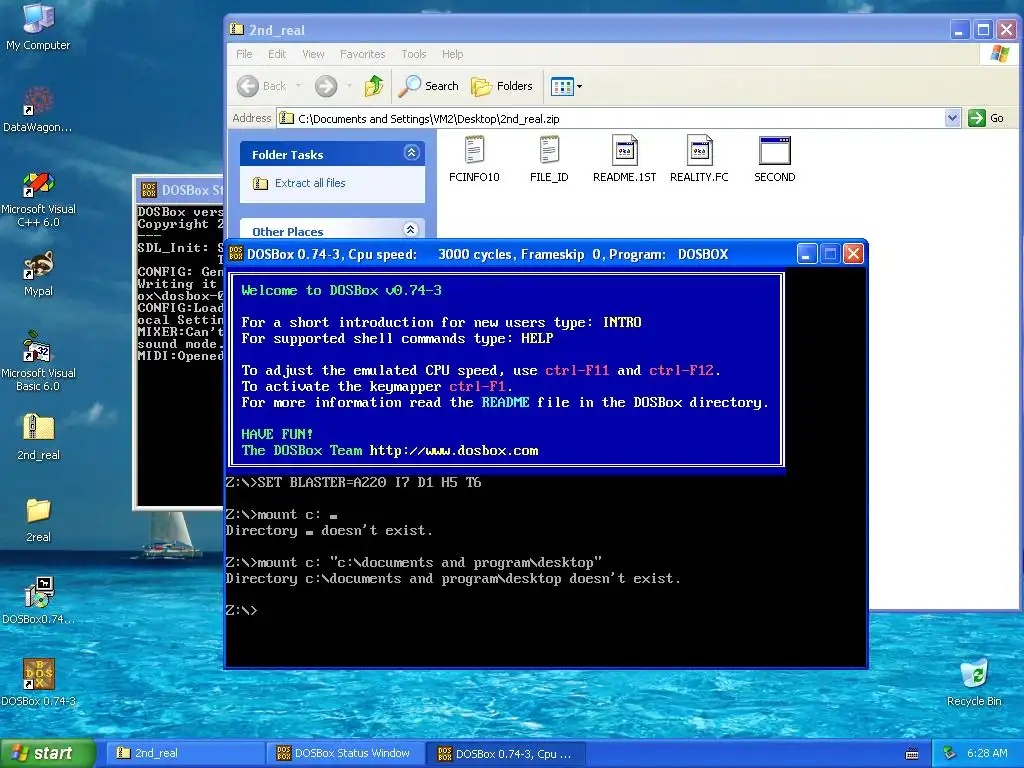
Task: Click the Search toolbar button
Action: [x=428, y=86]
